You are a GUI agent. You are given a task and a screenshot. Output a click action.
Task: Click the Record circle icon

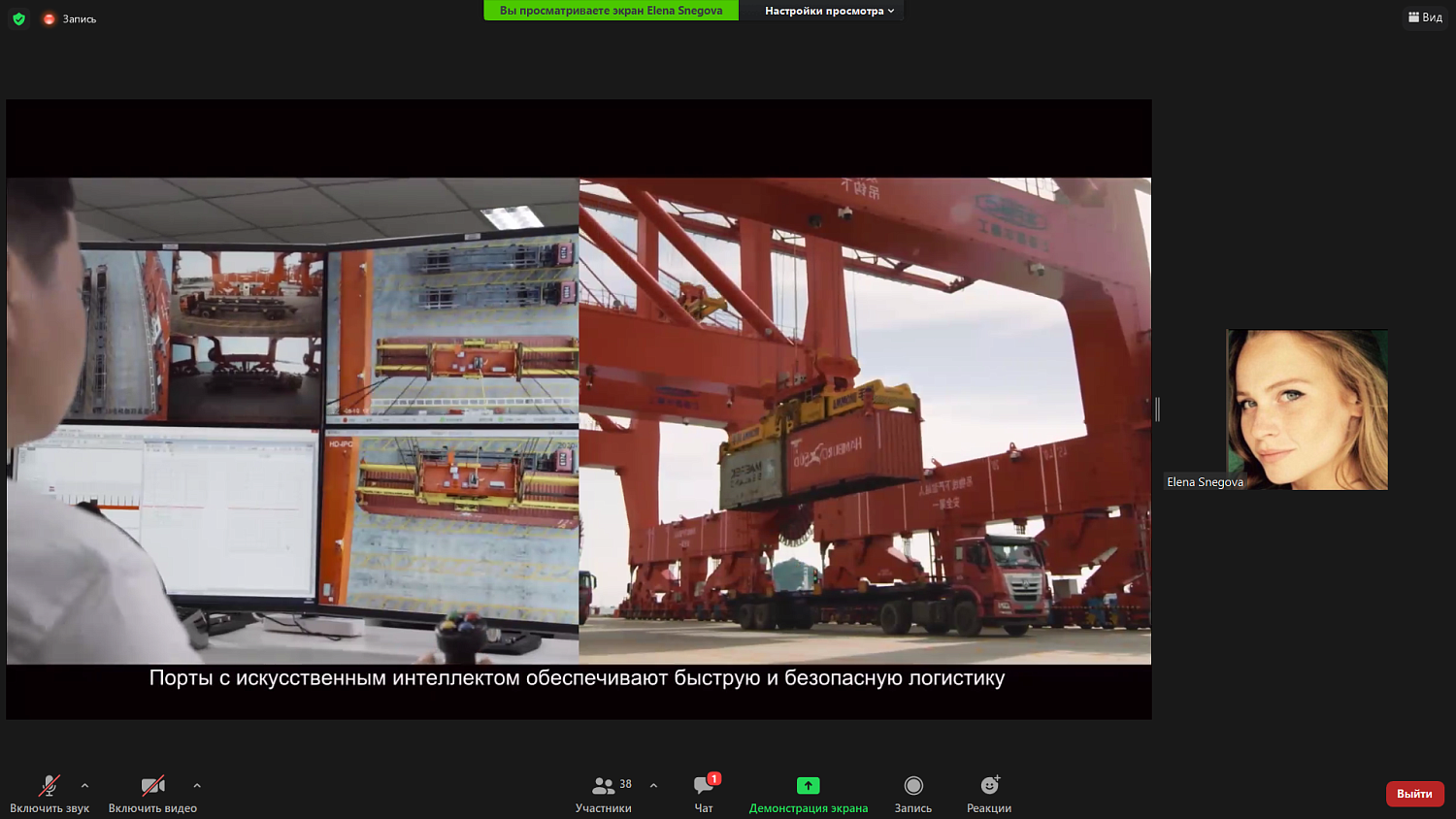click(912, 785)
